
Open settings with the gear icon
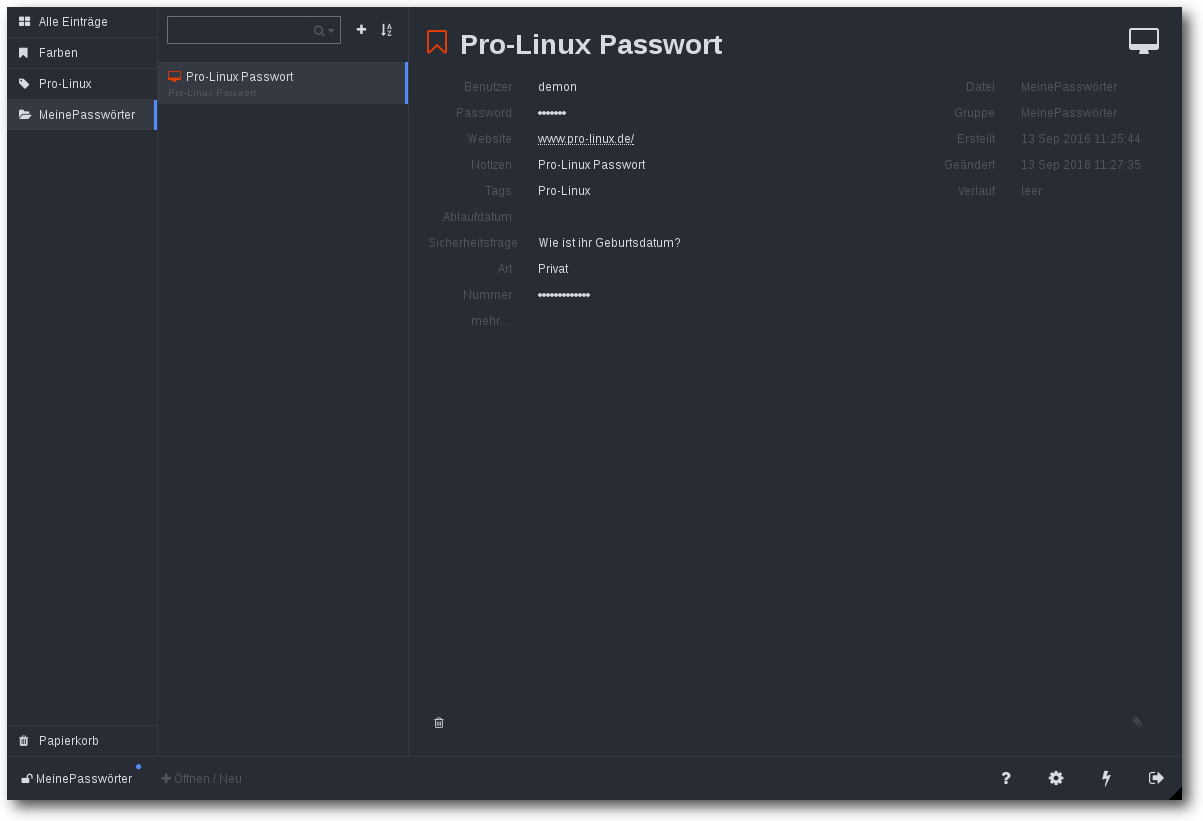[1056, 778]
